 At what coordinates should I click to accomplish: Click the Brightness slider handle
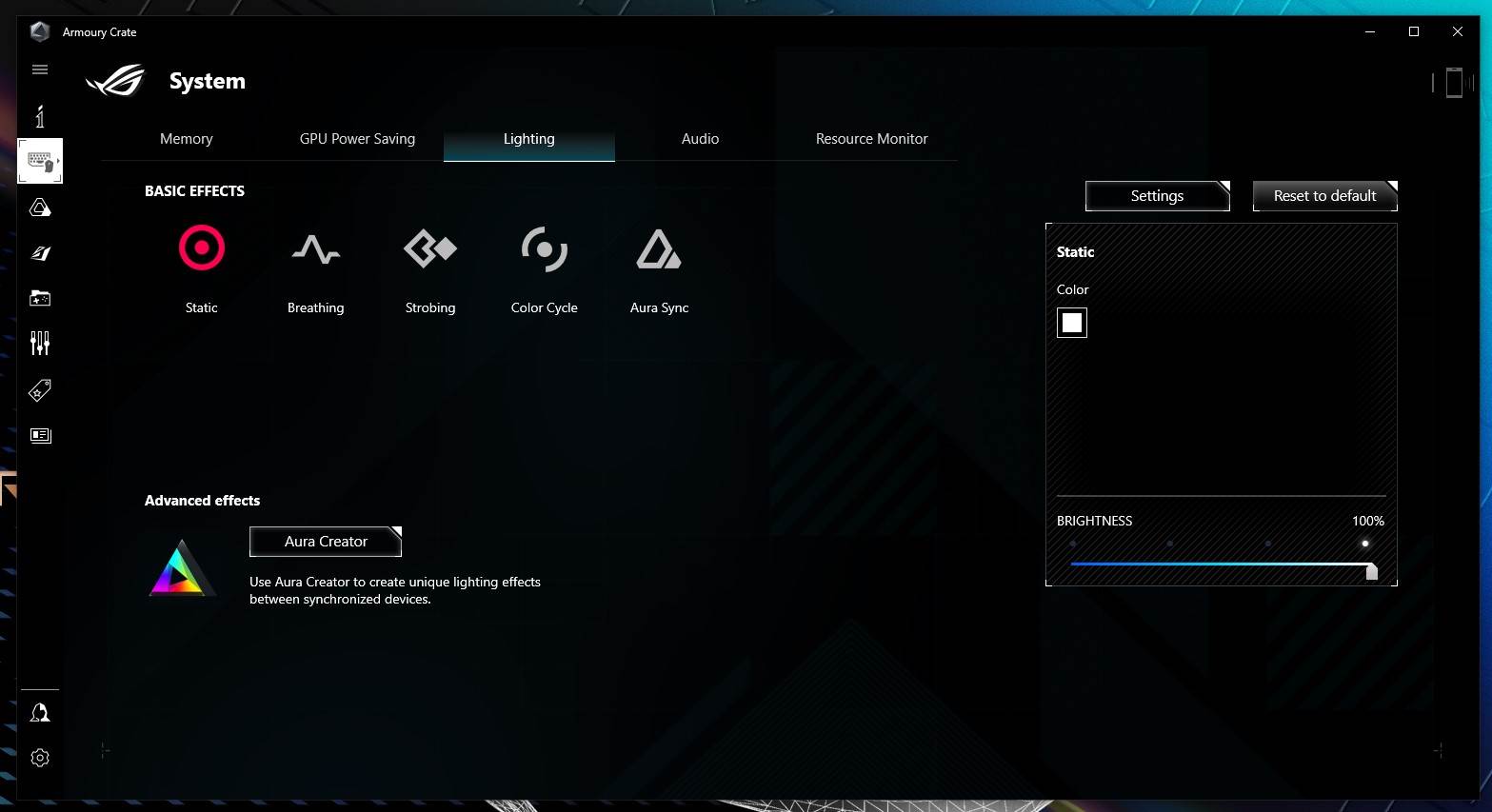1371,570
